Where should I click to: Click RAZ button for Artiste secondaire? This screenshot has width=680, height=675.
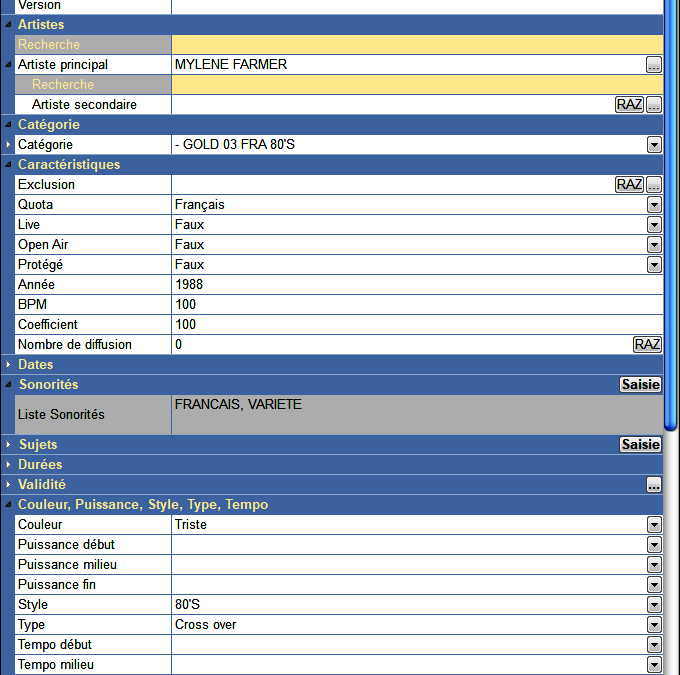point(629,105)
